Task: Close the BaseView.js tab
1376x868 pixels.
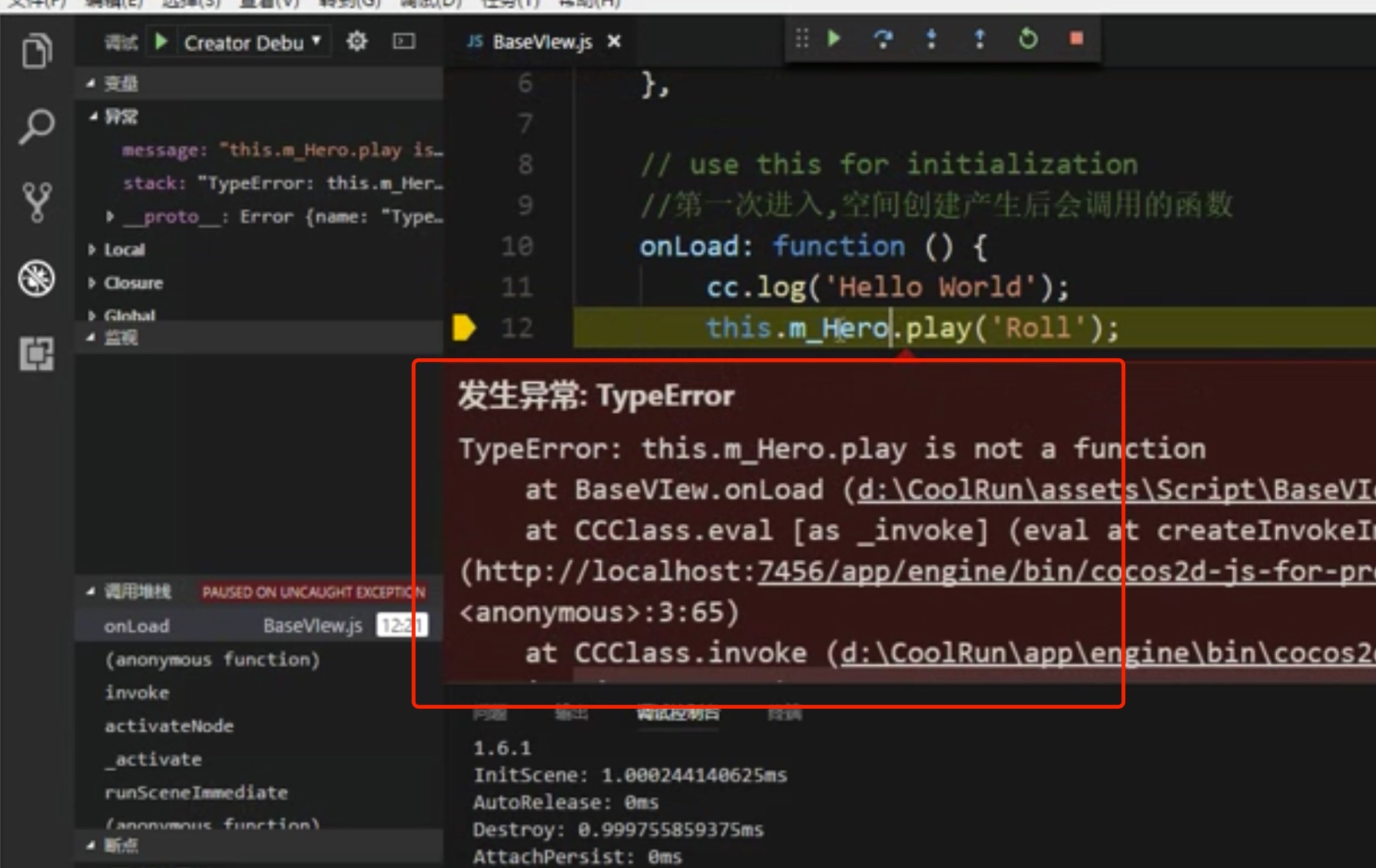Action: (613, 42)
